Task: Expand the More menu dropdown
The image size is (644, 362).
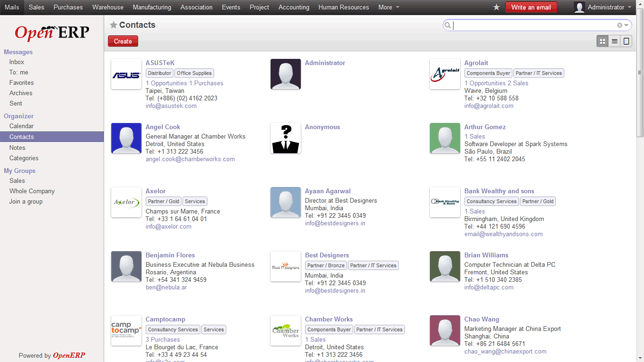Action: tap(389, 7)
